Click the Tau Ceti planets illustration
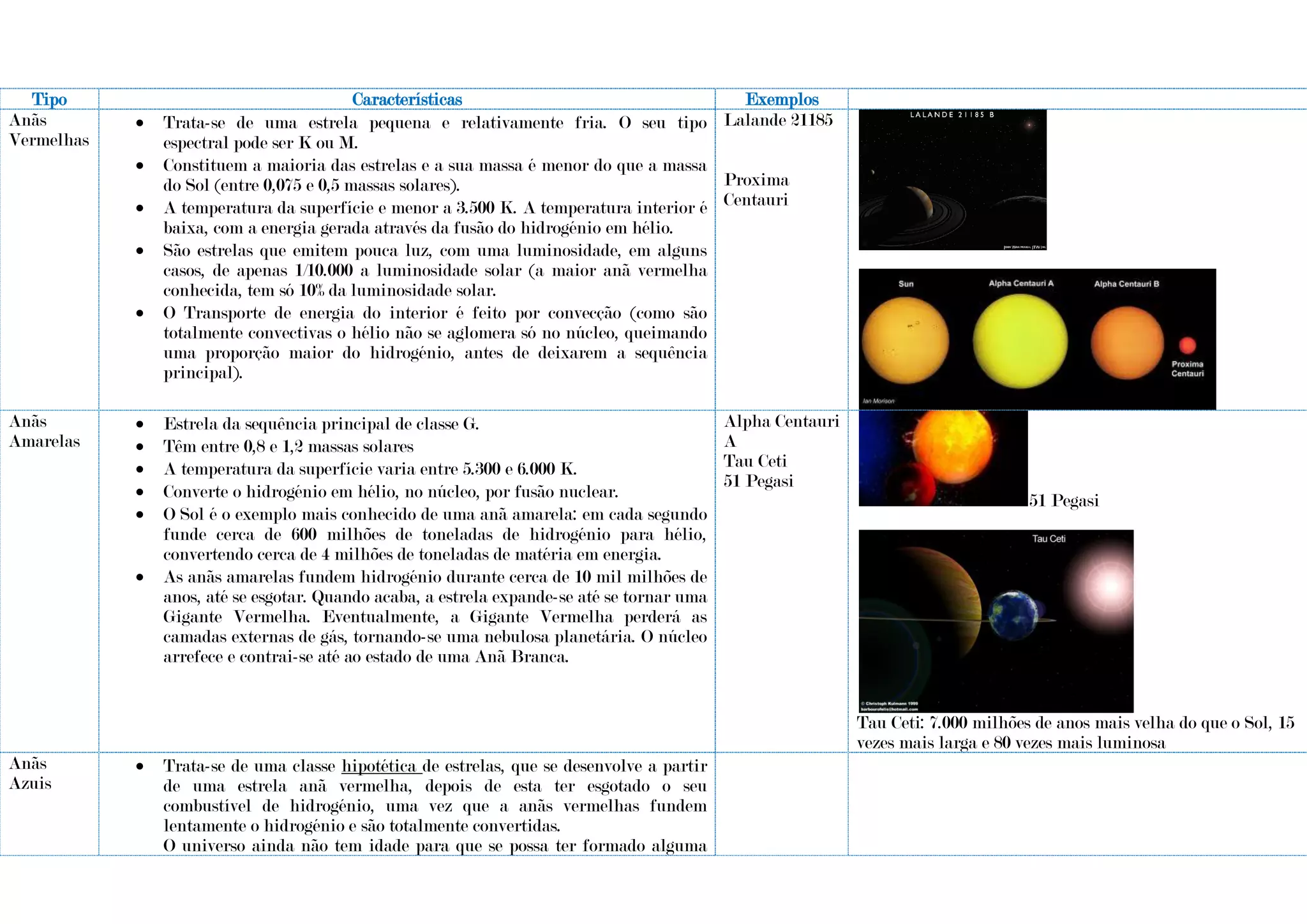Viewport: 1307px width, 924px height. (x=996, y=620)
